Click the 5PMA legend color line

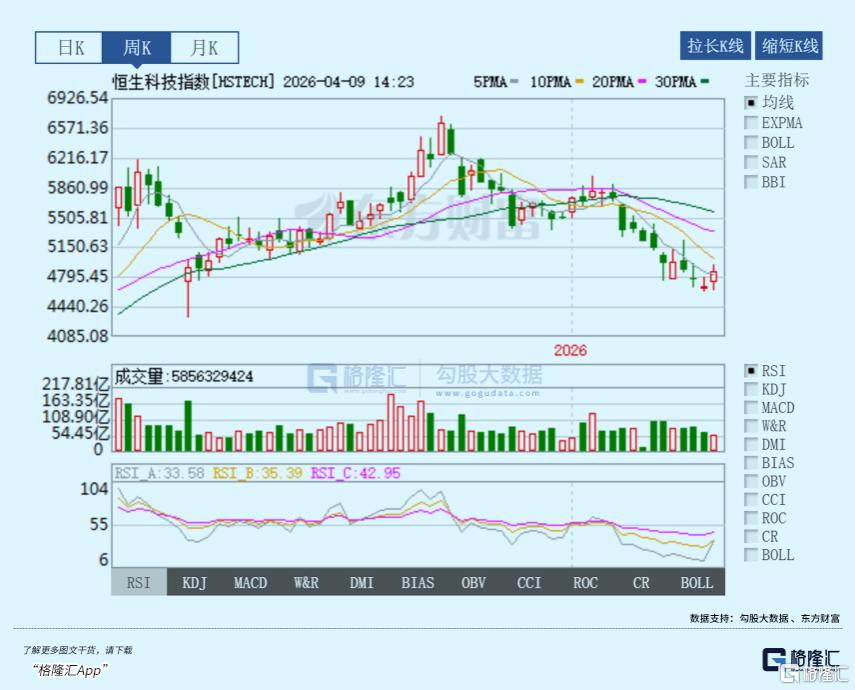515,82
